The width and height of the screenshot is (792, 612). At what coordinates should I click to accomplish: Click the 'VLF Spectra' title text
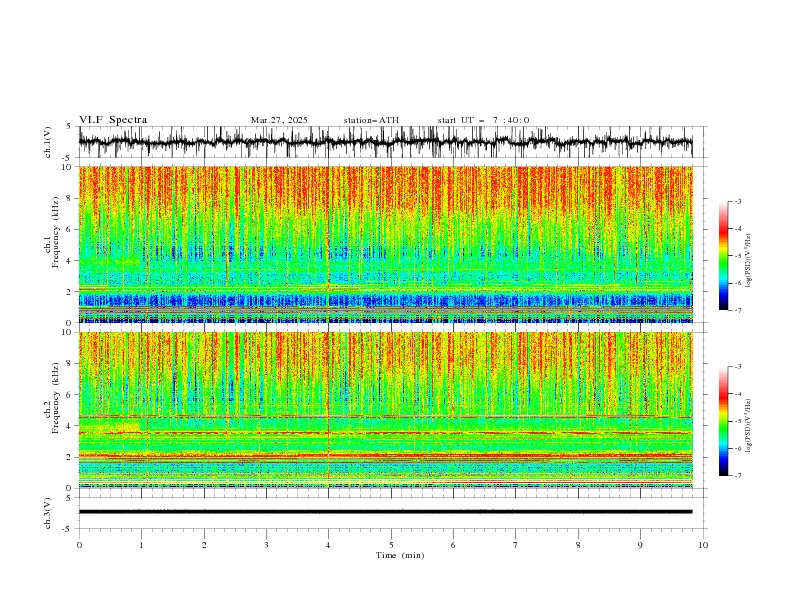click(113, 120)
